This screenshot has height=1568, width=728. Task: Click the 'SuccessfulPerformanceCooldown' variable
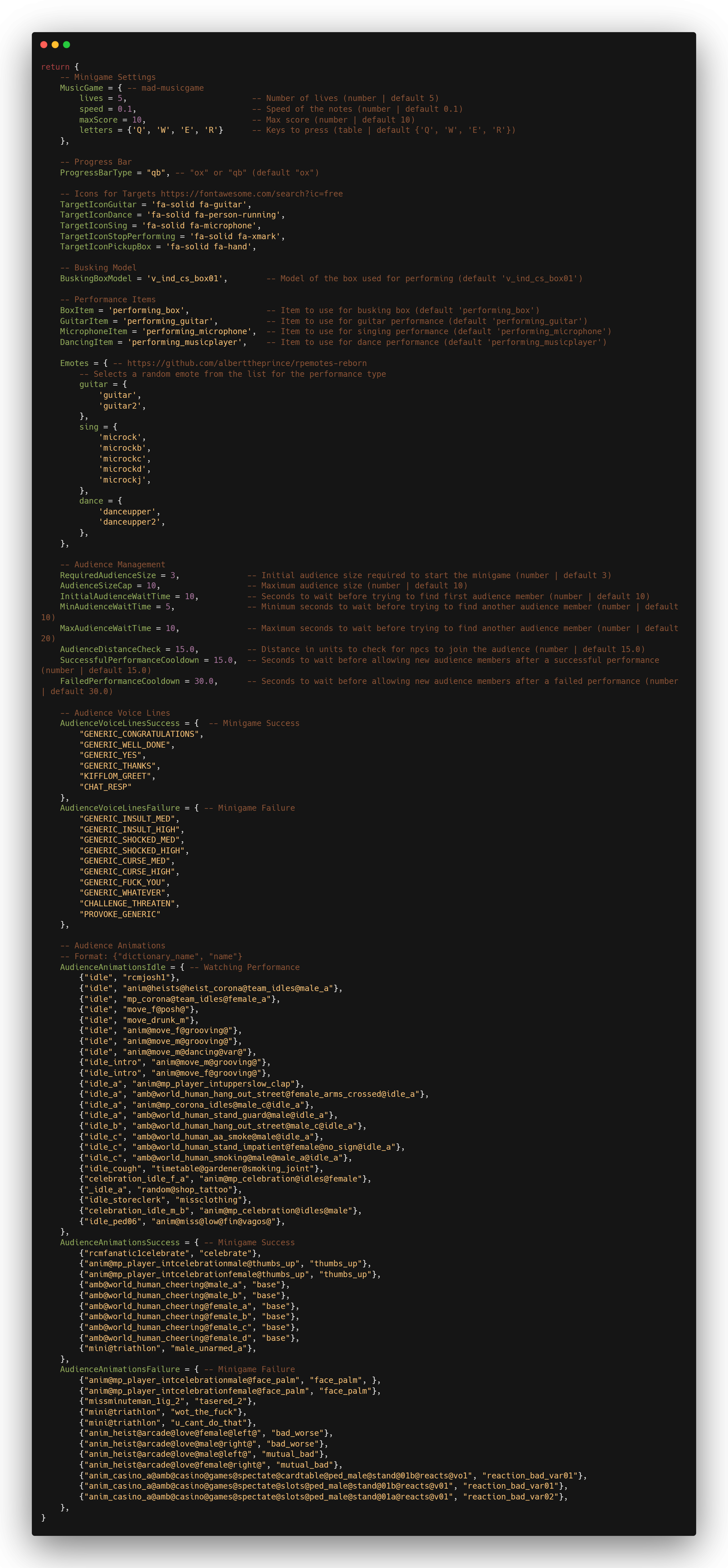click(x=130, y=660)
